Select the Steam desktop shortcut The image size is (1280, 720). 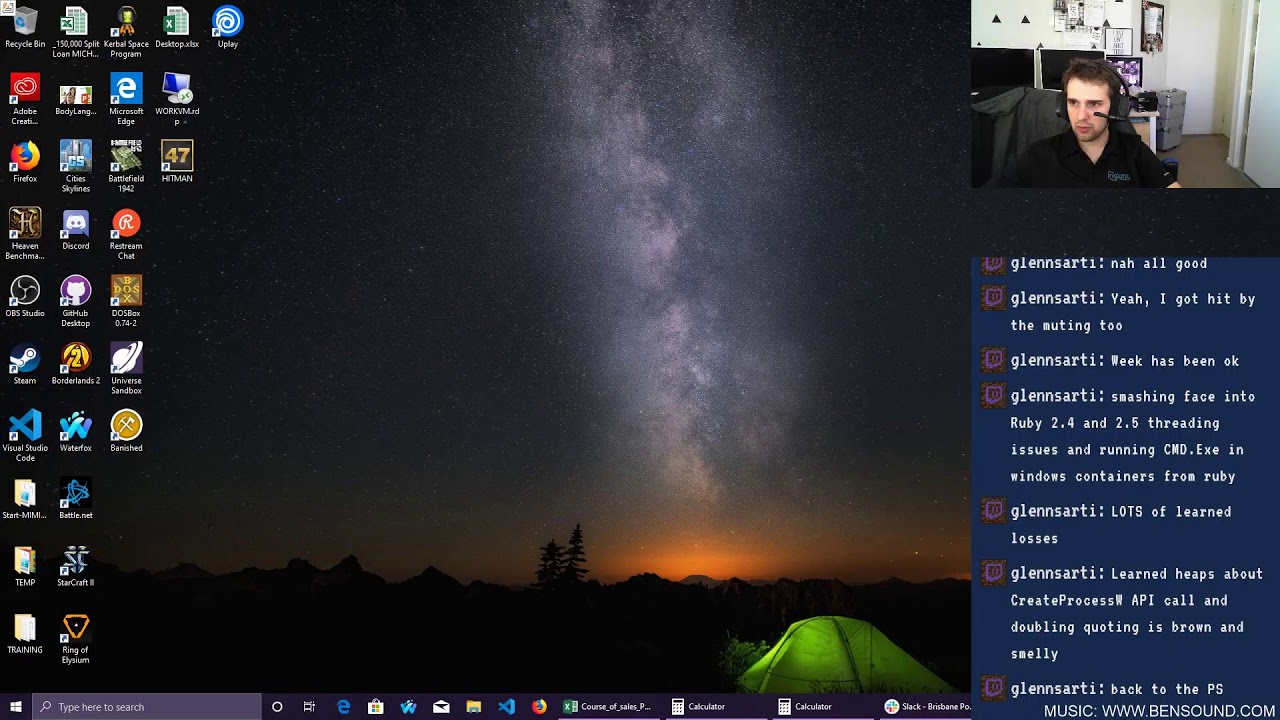pos(25,364)
